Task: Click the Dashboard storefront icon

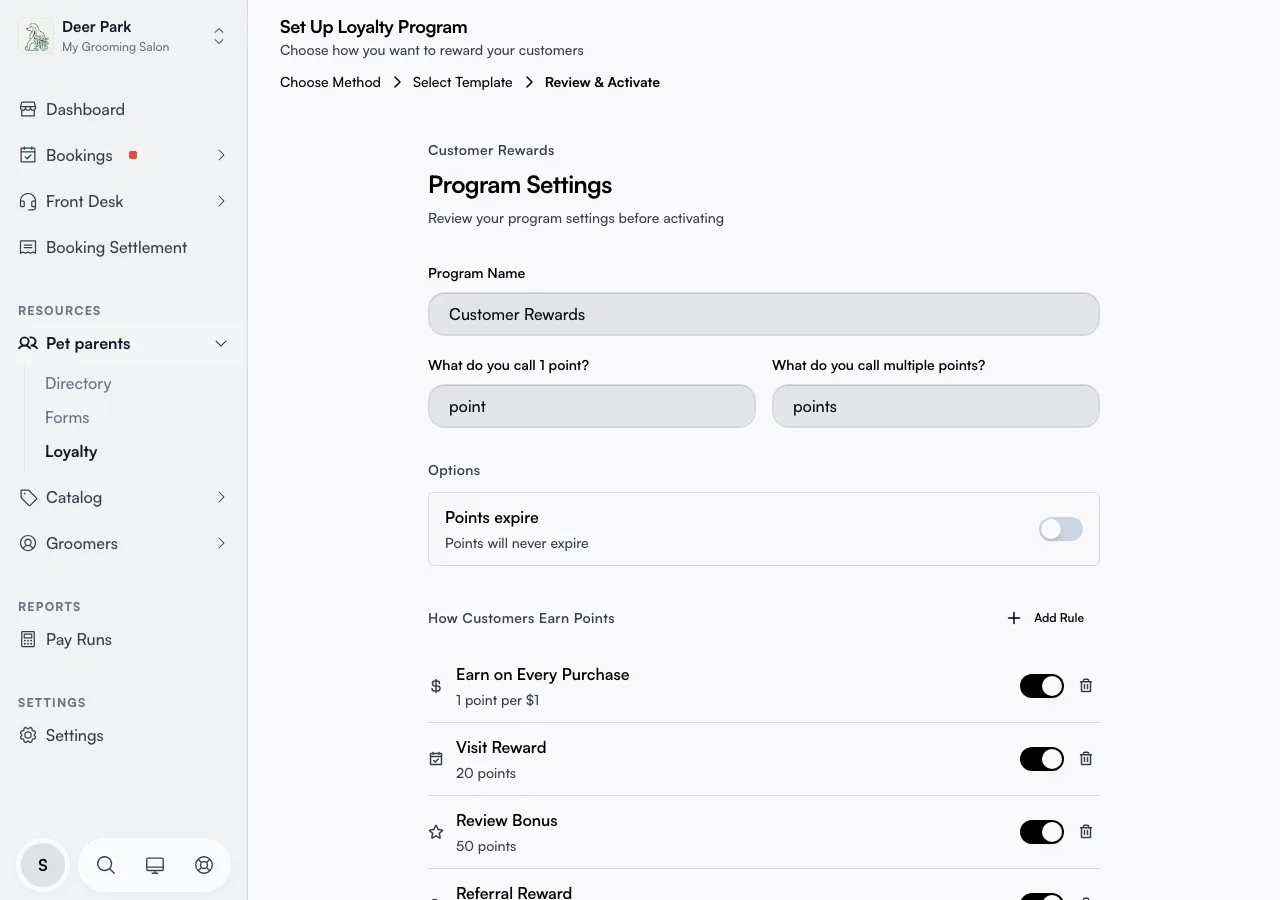Action: 28,109
